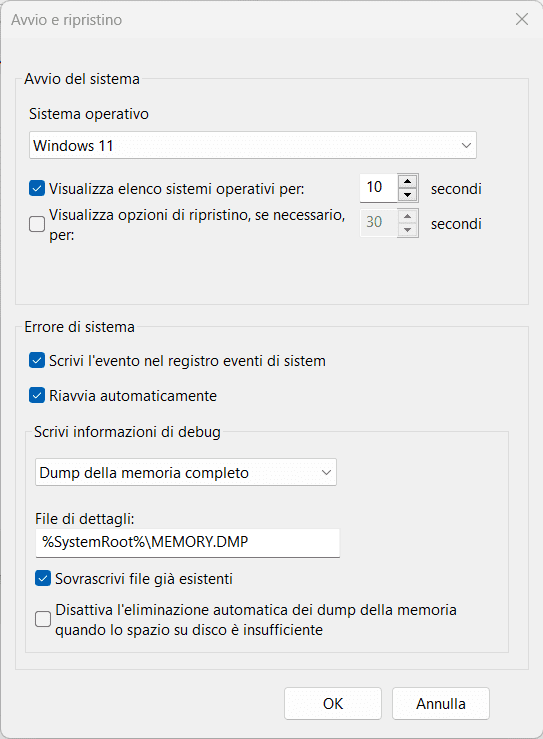
Task: Select the Windows 11 combo box
Action: click(x=253, y=145)
